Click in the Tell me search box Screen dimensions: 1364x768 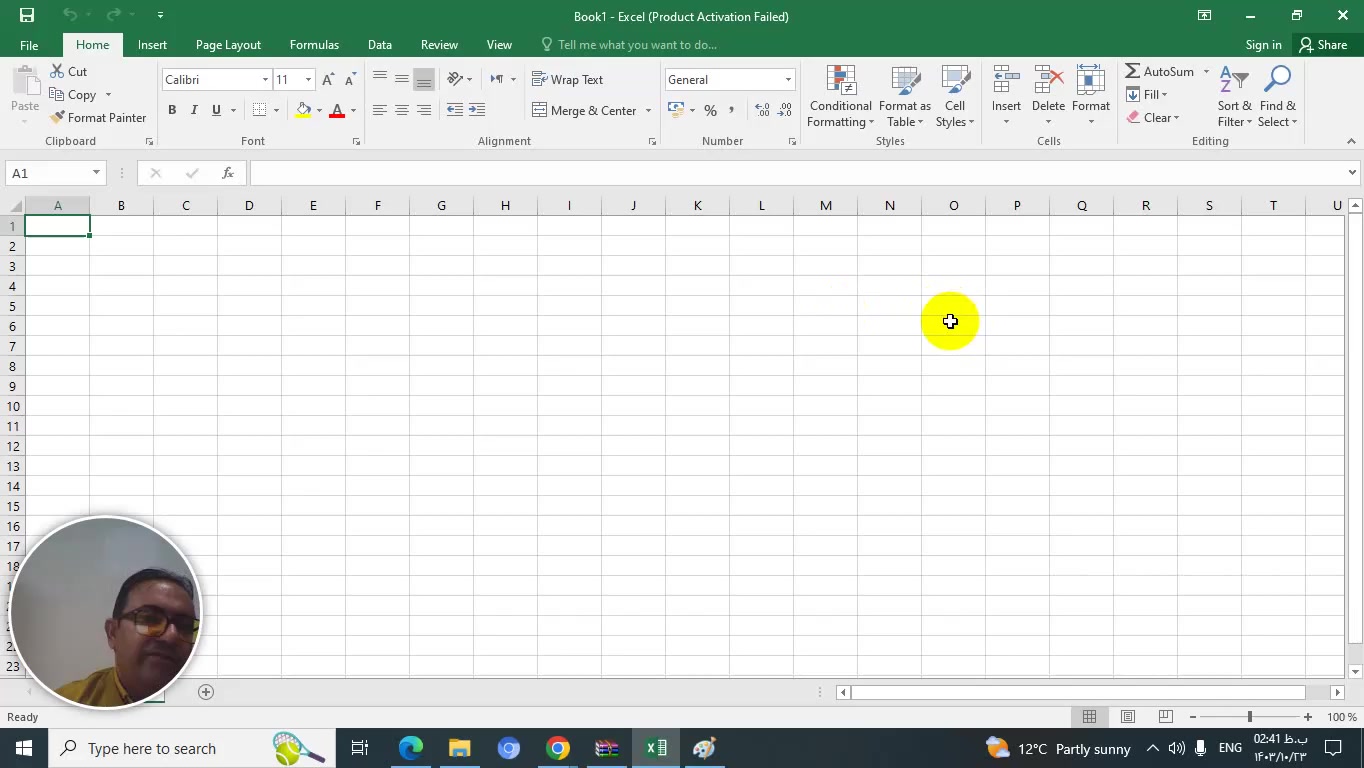tap(637, 45)
